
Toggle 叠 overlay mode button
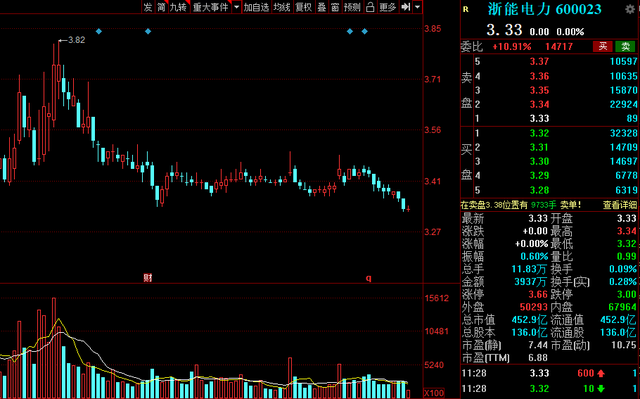(322, 7)
